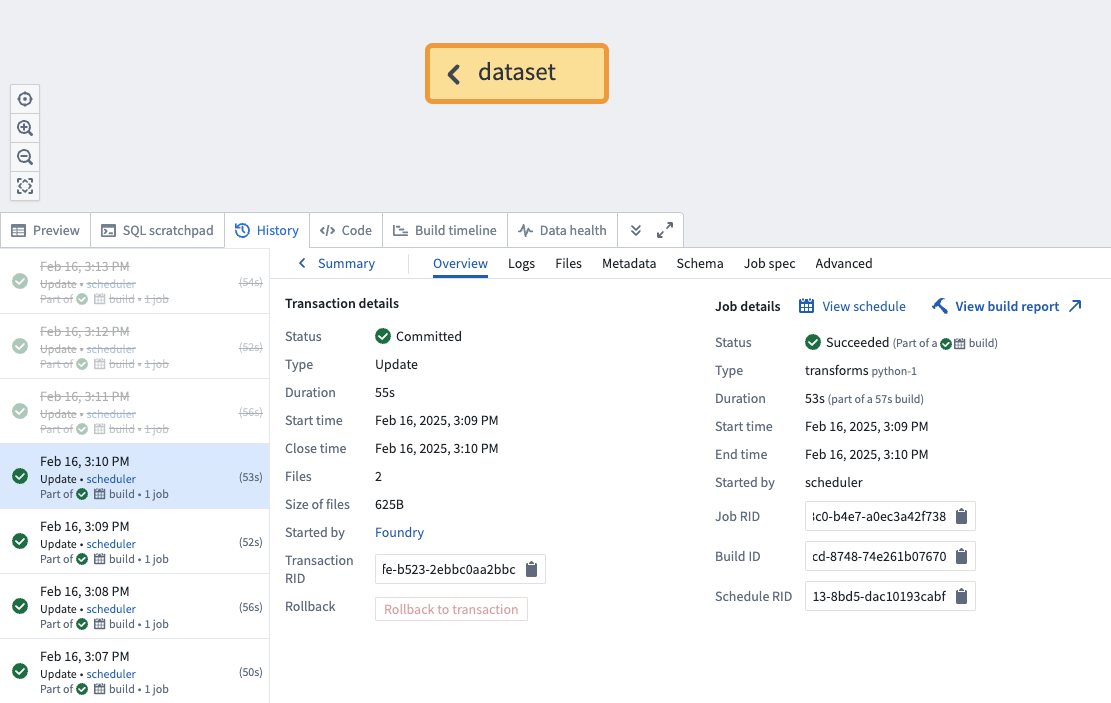
Task: Collapse the panel with double chevron
Action: click(636, 230)
